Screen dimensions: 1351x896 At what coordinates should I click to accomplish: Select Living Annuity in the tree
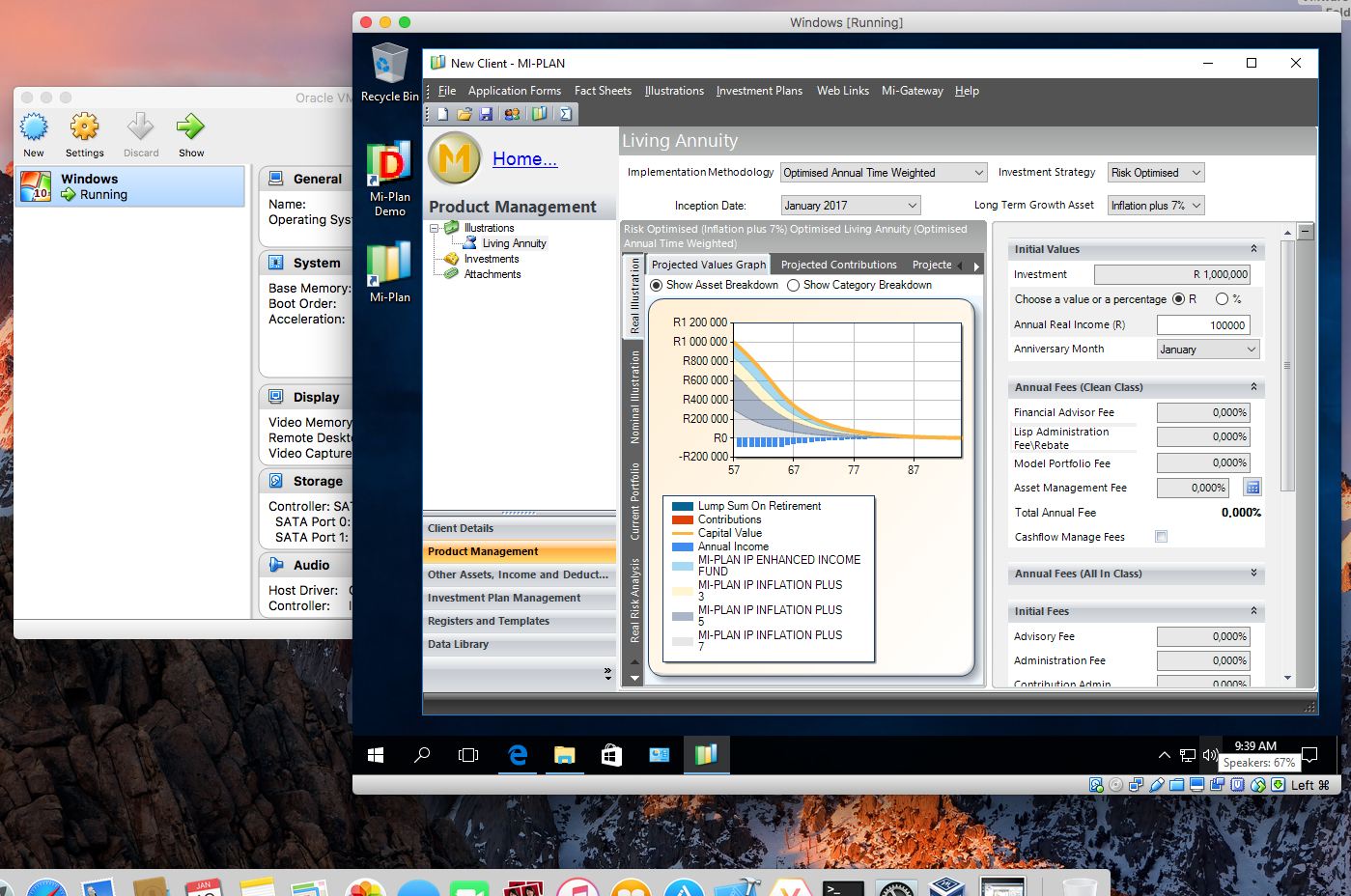click(514, 244)
